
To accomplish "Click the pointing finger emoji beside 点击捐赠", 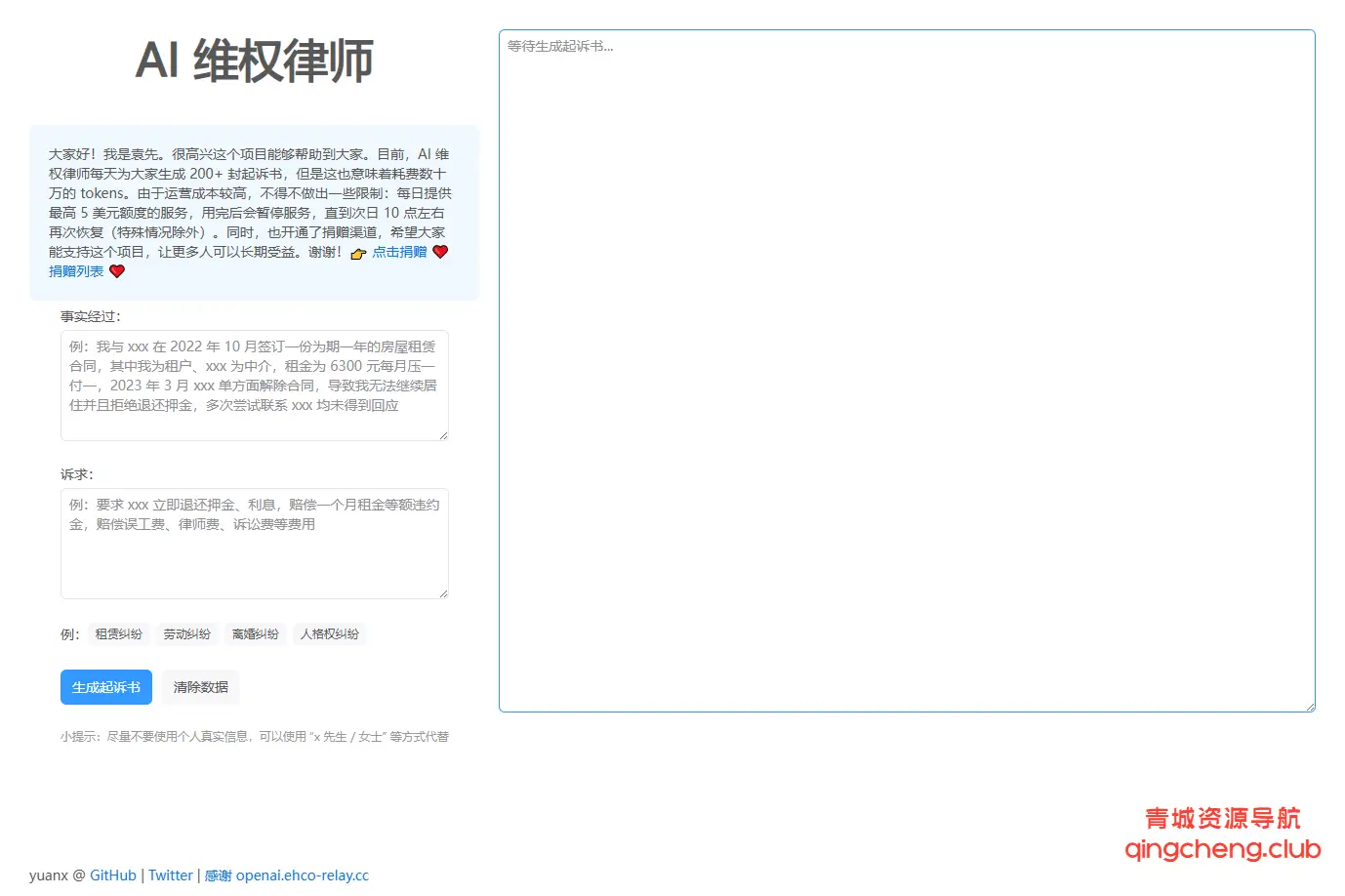I will (358, 252).
